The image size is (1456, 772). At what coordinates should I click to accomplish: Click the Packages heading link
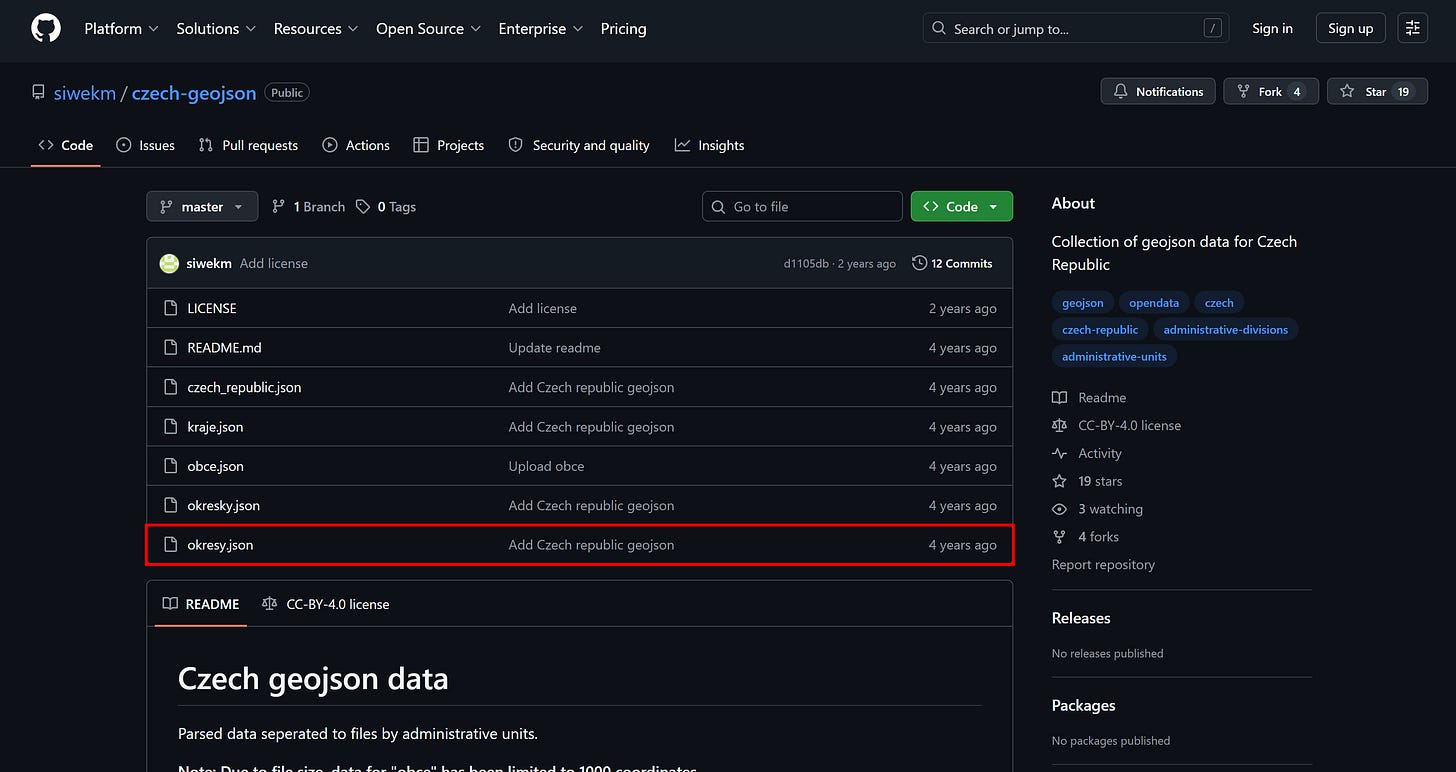click(1083, 705)
